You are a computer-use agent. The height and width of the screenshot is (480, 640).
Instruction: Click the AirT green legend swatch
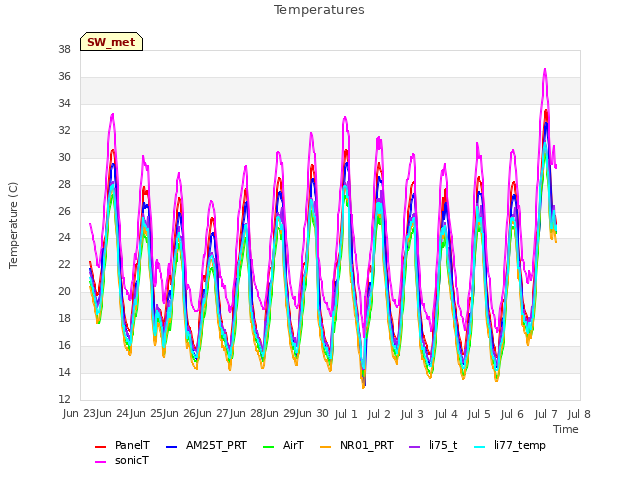pyautogui.click(x=269, y=447)
